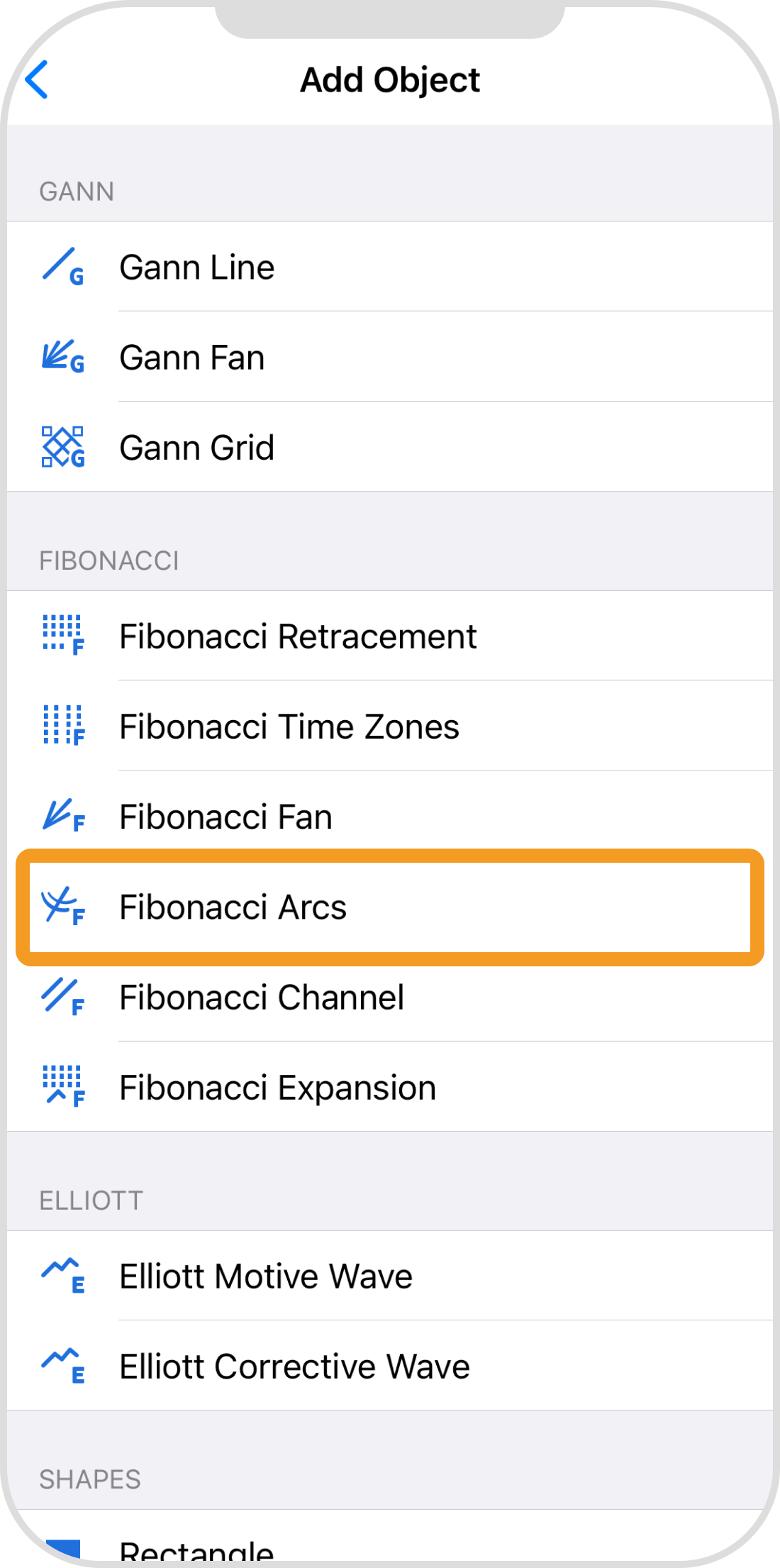Select Gann Line from the list

(x=197, y=267)
